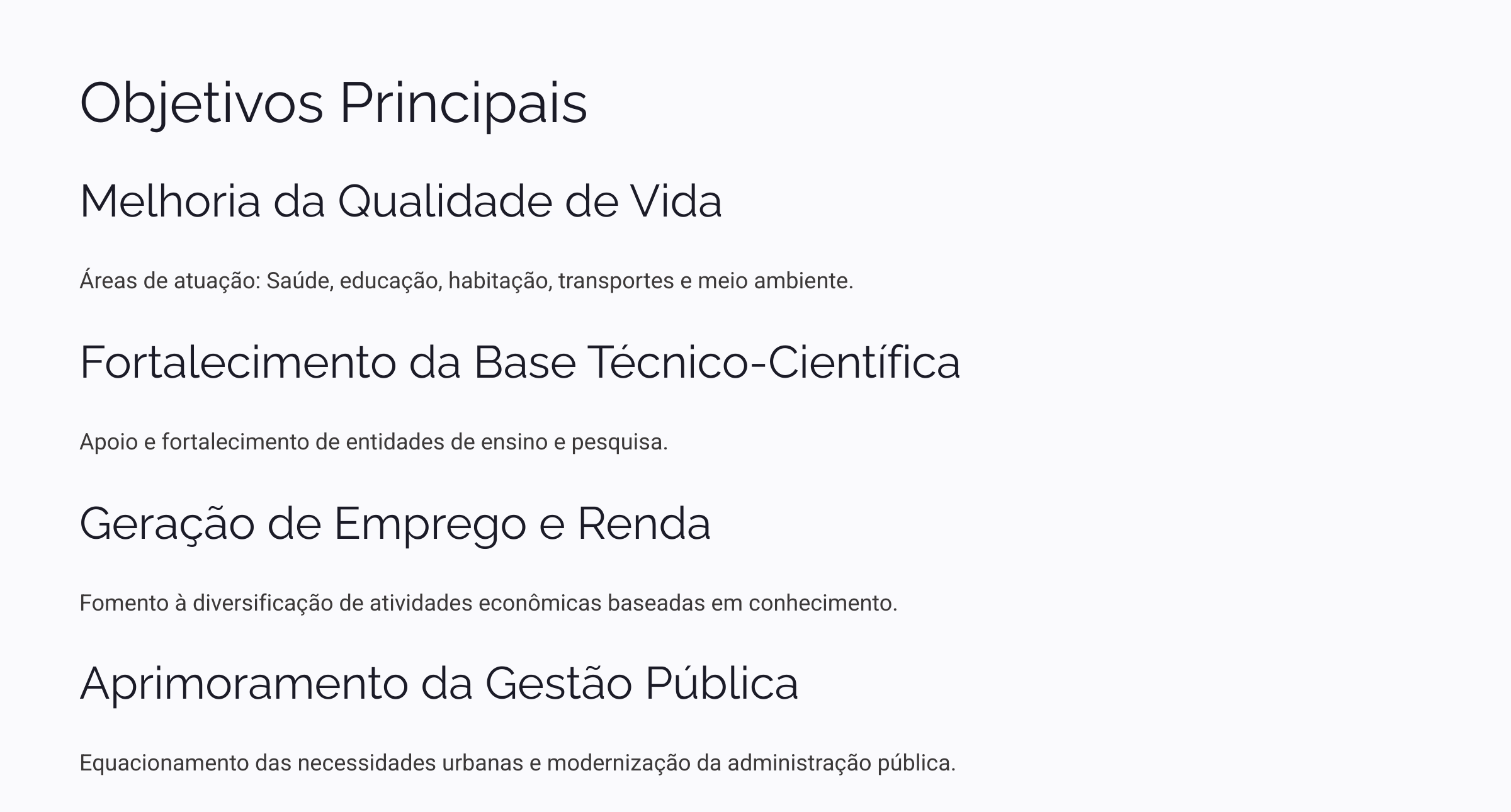
Task: Click the "Objetivos Principais" main heading
Action: pyautogui.click(x=333, y=103)
